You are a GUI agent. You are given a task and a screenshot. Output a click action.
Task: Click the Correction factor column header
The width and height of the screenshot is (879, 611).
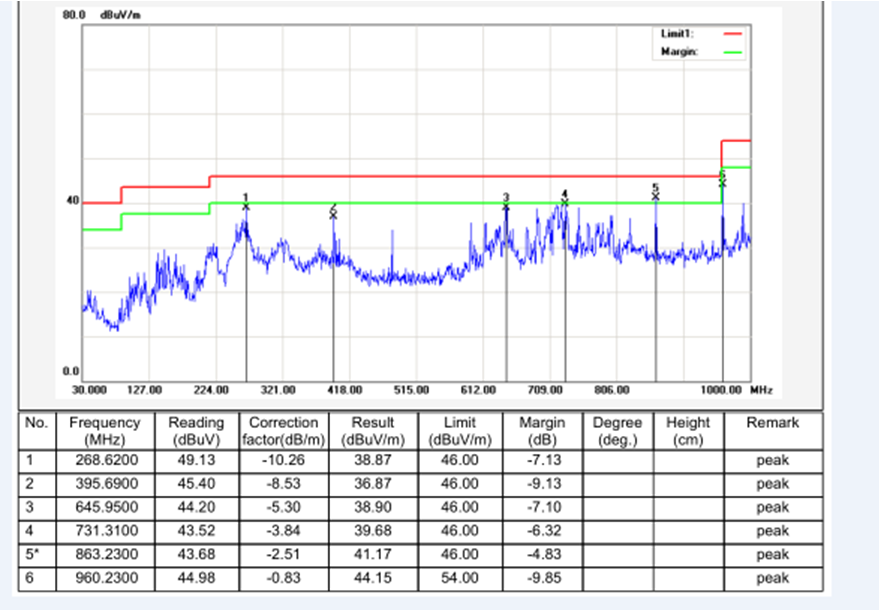click(x=283, y=431)
